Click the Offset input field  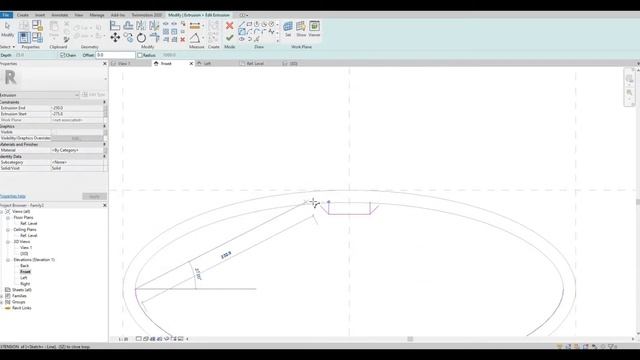click(x=115, y=55)
